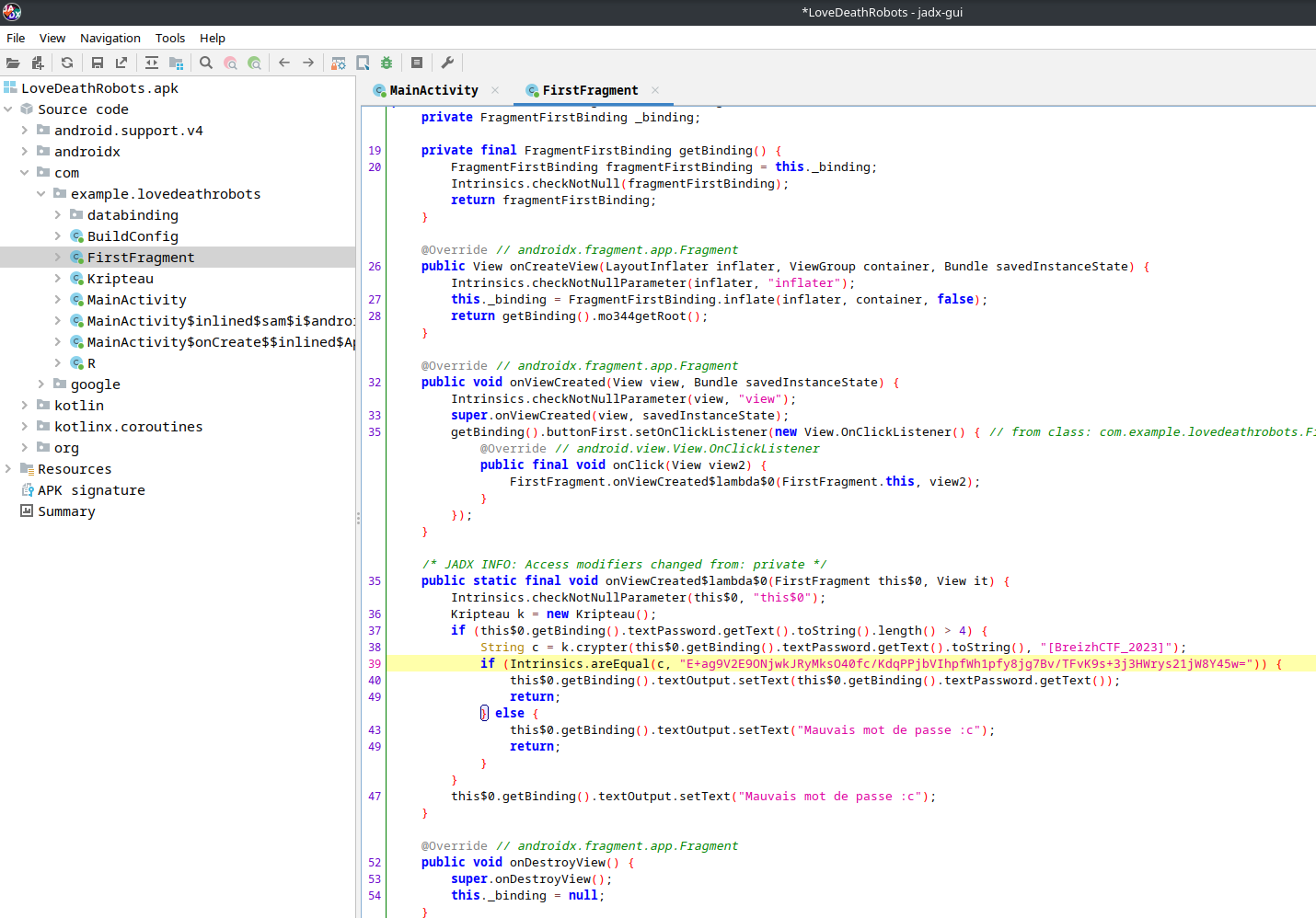This screenshot has height=918, width=1316.
Task: Expand the databinding package
Action: (x=57, y=215)
